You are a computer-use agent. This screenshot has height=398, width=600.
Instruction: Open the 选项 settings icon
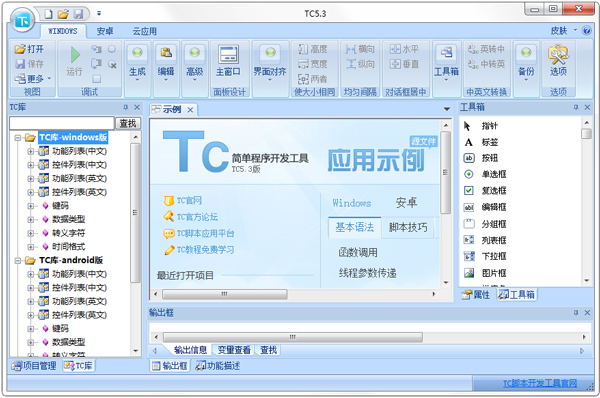pos(558,54)
